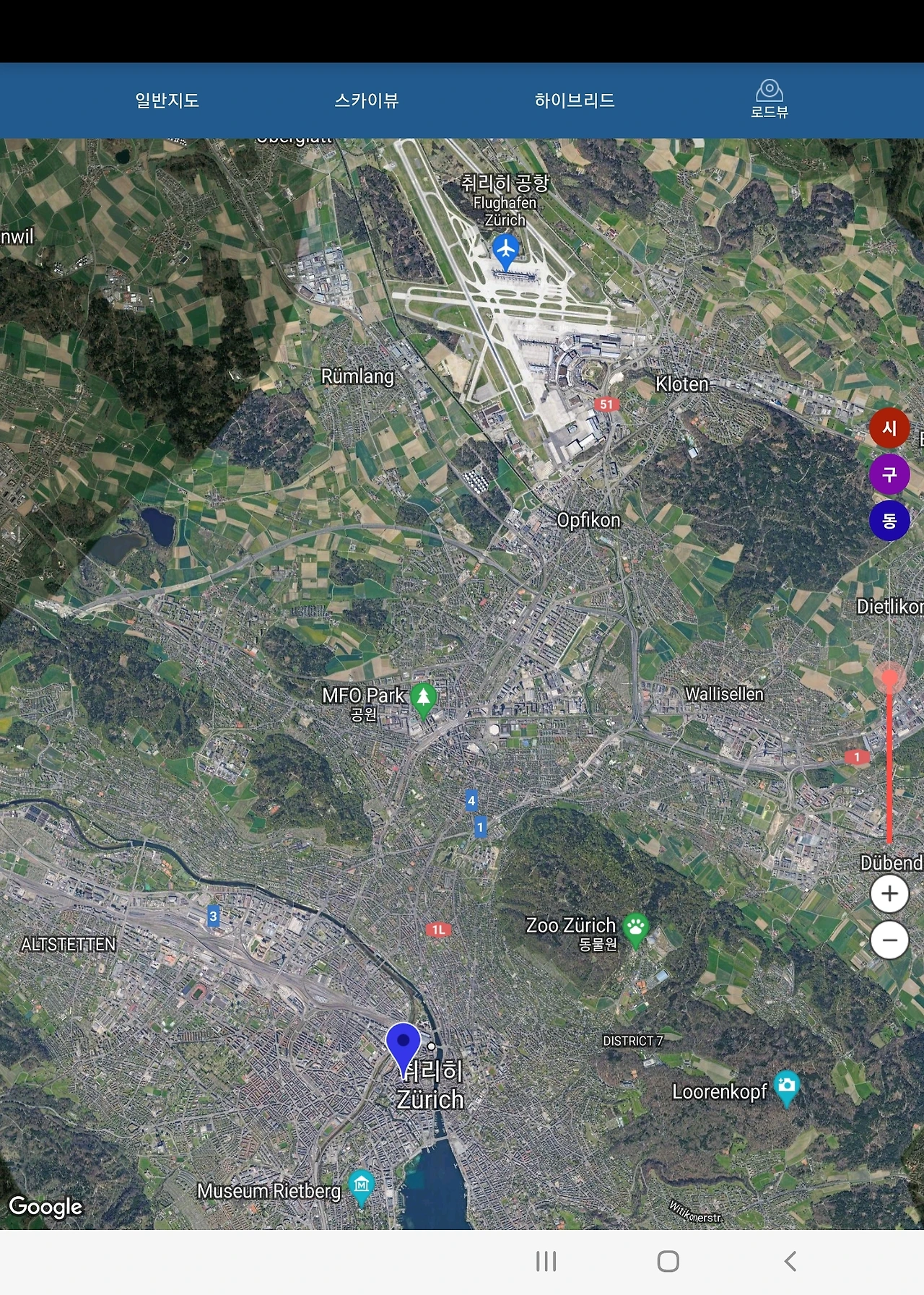Image resolution: width=924 pixels, height=1295 pixels.
Task: Zoom out with the minus button
Action: [889, 940]
